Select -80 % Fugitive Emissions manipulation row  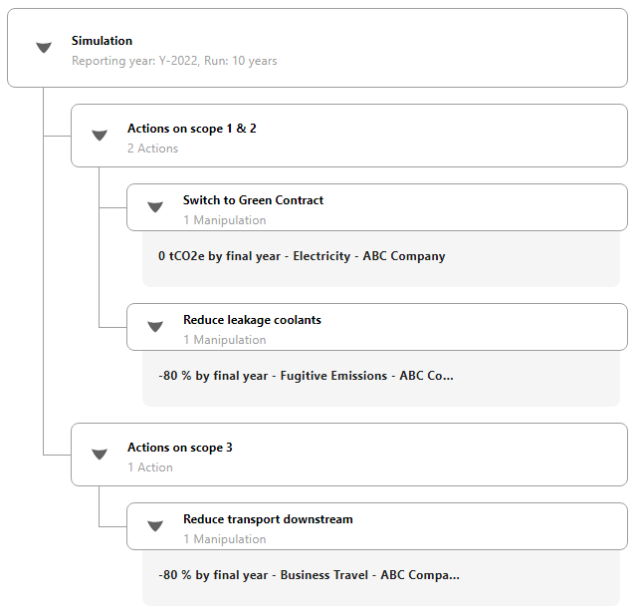pos(381,378)
